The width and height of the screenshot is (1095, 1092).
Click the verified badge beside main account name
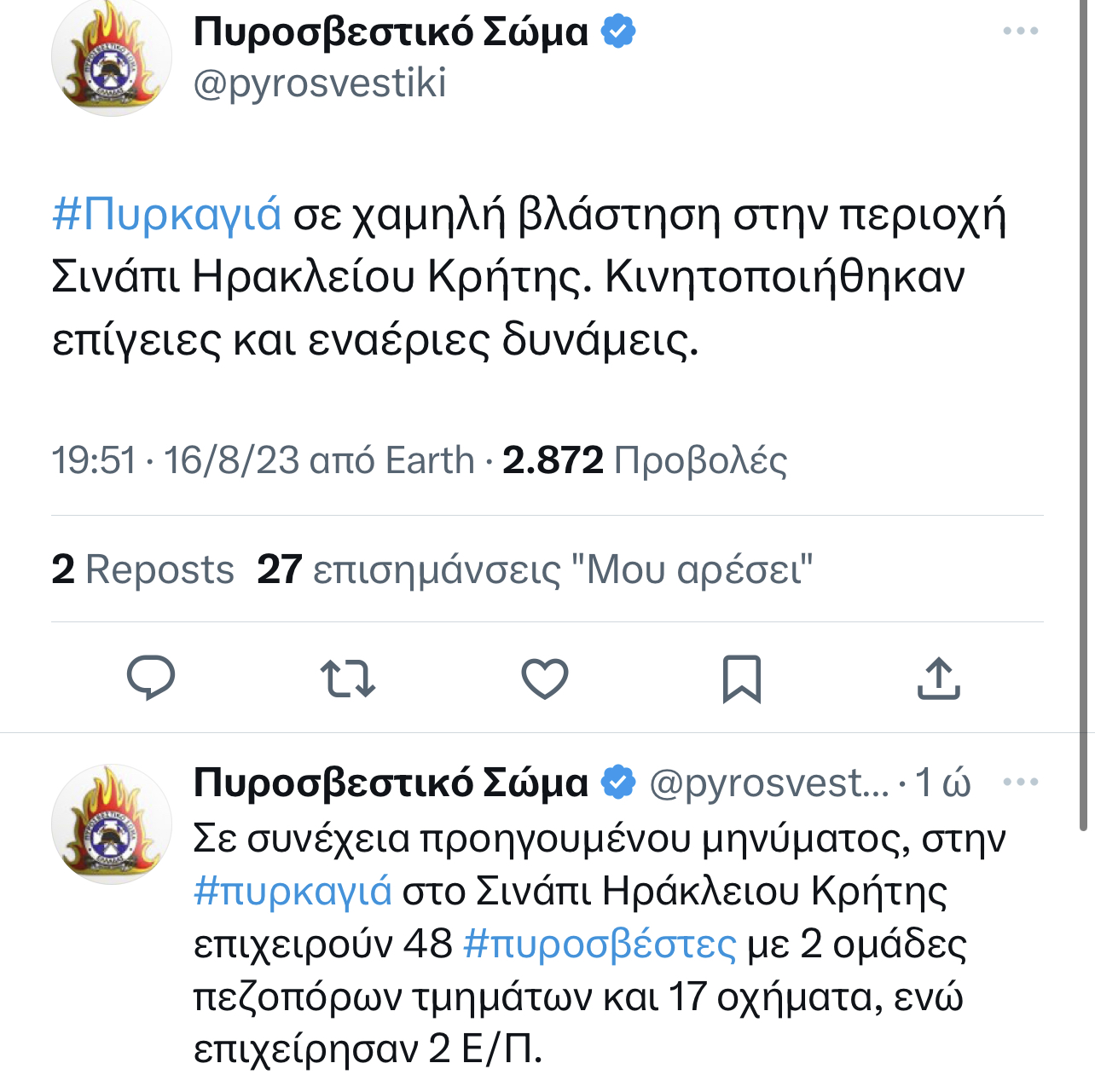[618, 32]
